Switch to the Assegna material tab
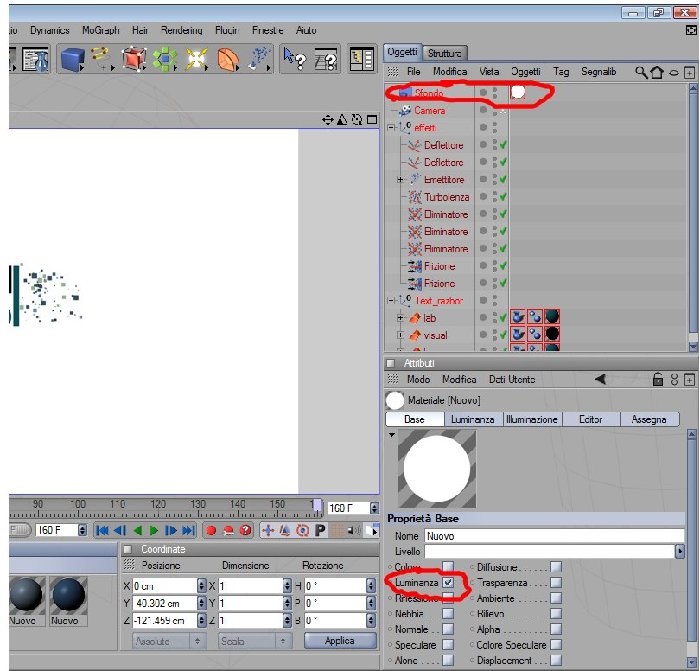The height and width of the screenshot is (671, 700). pos(649,419)
